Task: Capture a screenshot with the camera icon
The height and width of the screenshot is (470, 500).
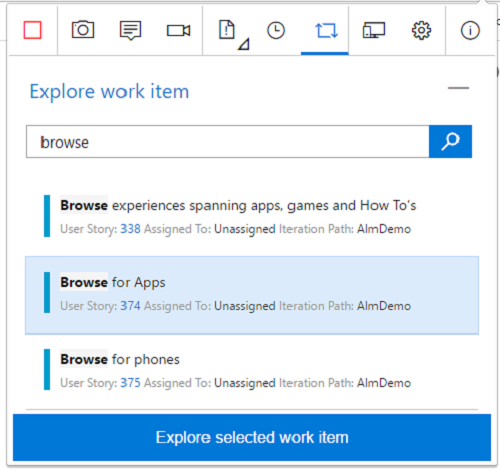Action: [x=83, y=30]
